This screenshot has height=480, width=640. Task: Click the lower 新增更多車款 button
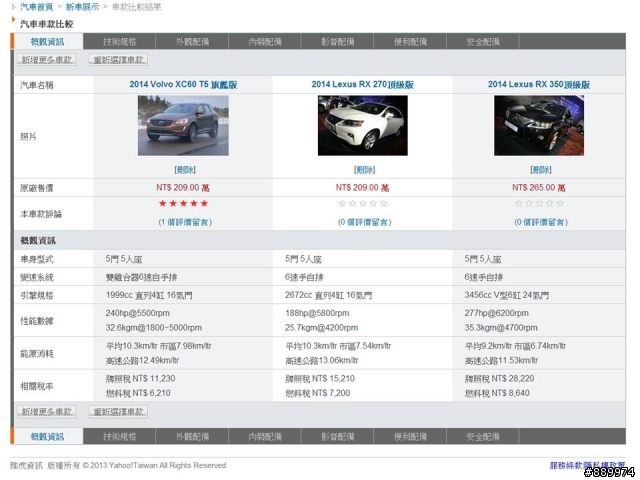[47, 411]
